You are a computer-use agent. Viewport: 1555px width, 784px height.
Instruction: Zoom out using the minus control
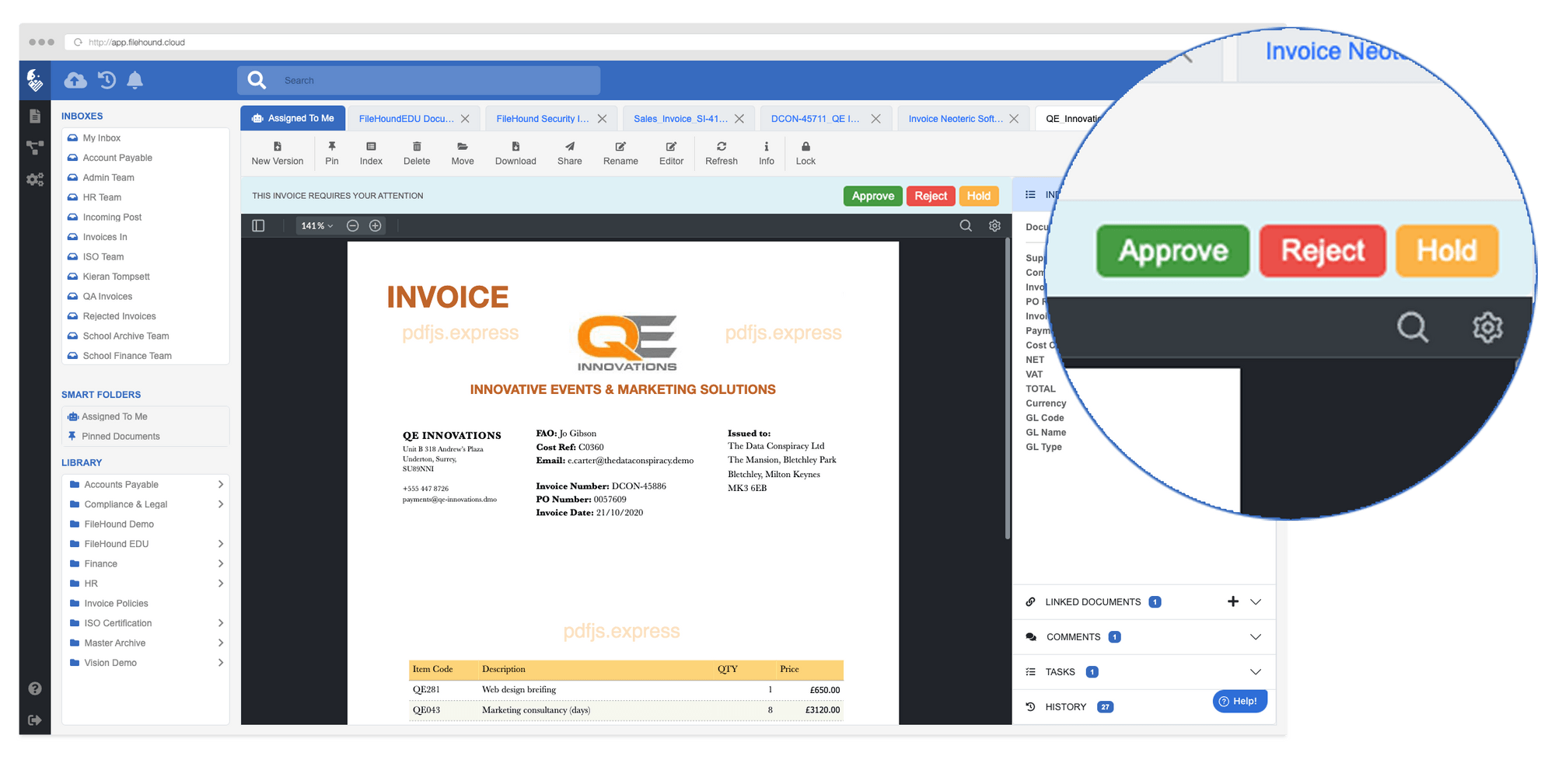pos(352,225)
